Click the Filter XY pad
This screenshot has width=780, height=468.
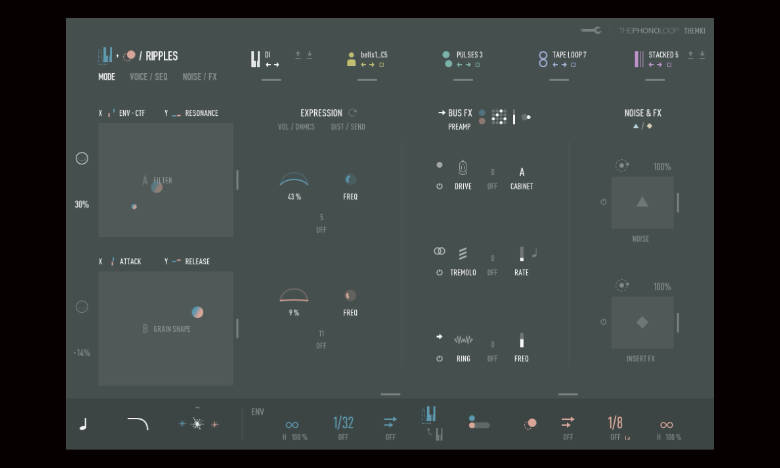166,180
